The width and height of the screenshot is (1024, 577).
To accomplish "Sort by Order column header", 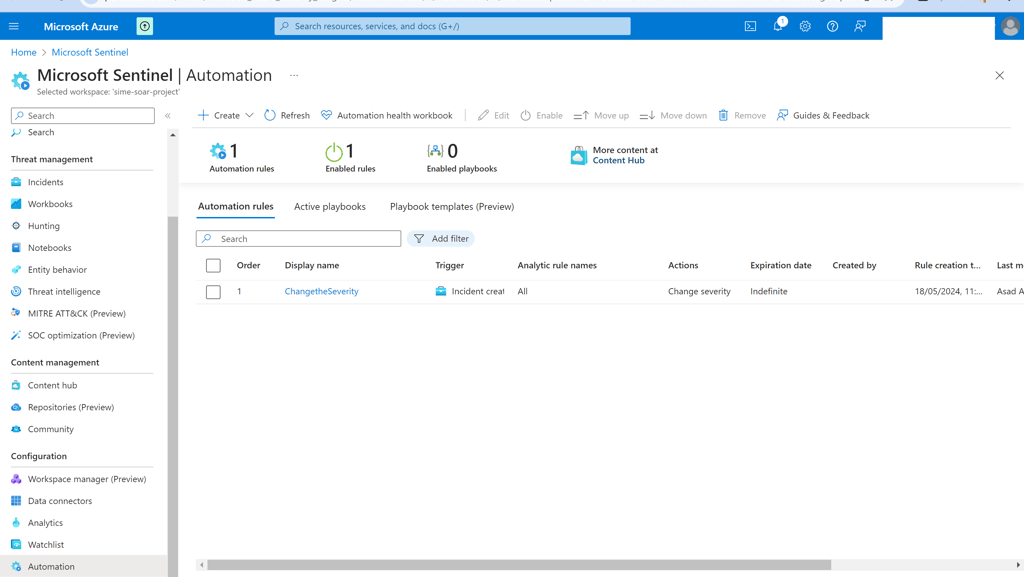I will click(248, 266).
